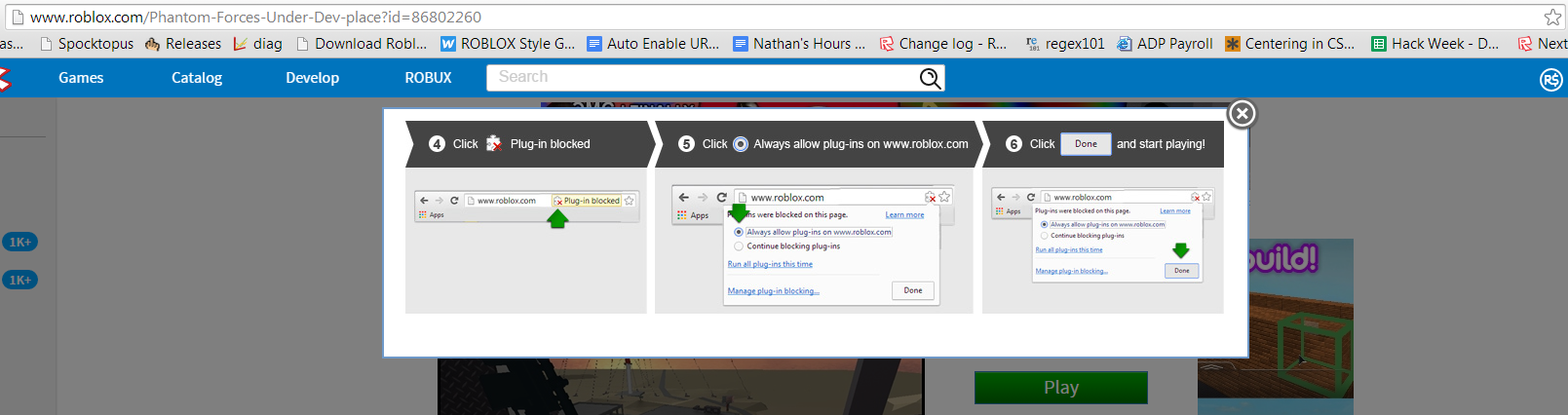Open the Auto Enable UR... bookmark
Screen dimensions: 1568x415
pos(653,44)
